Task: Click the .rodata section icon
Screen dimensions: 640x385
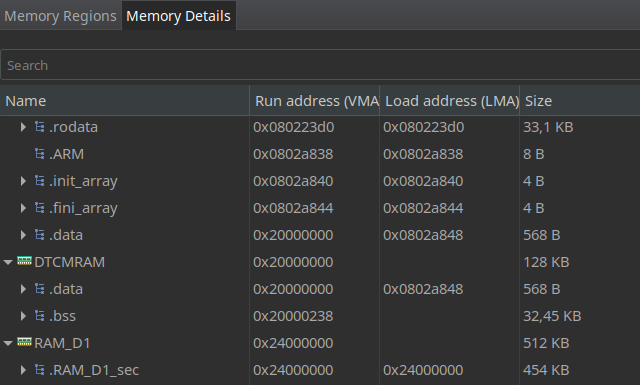Action: (x=40, y=127)
